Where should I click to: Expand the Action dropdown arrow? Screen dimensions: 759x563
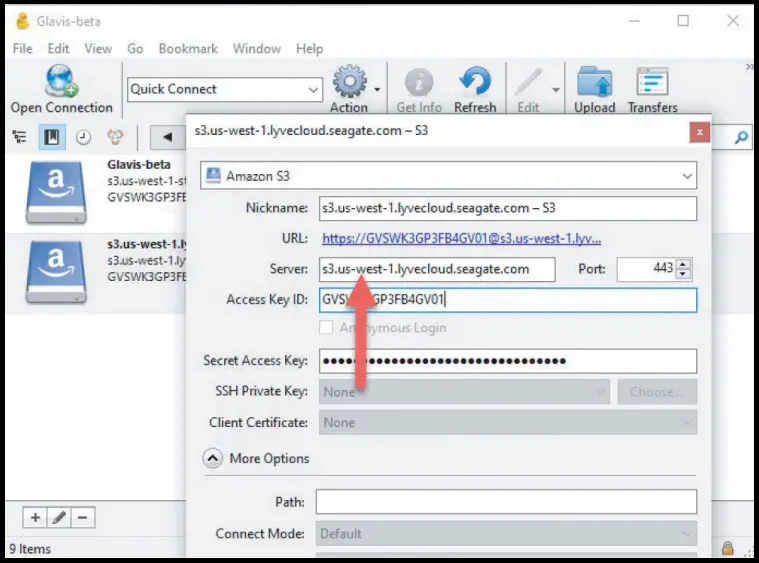[x=377, y=90]
